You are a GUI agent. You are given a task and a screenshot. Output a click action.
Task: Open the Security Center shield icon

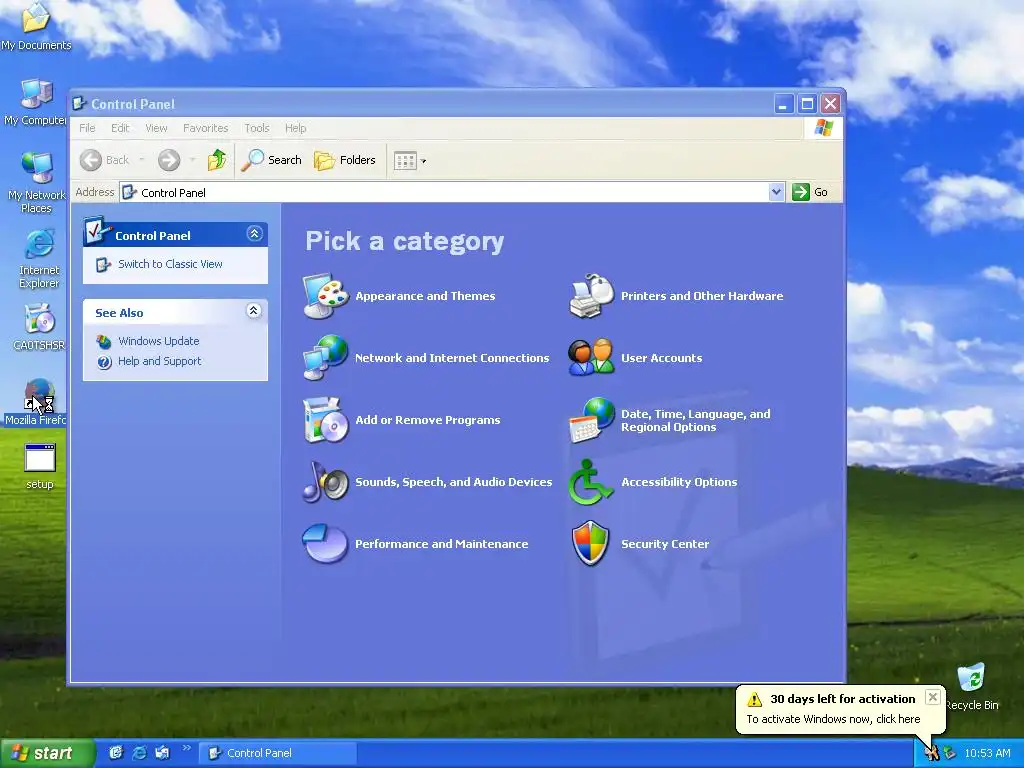click(x=590, y=543)
